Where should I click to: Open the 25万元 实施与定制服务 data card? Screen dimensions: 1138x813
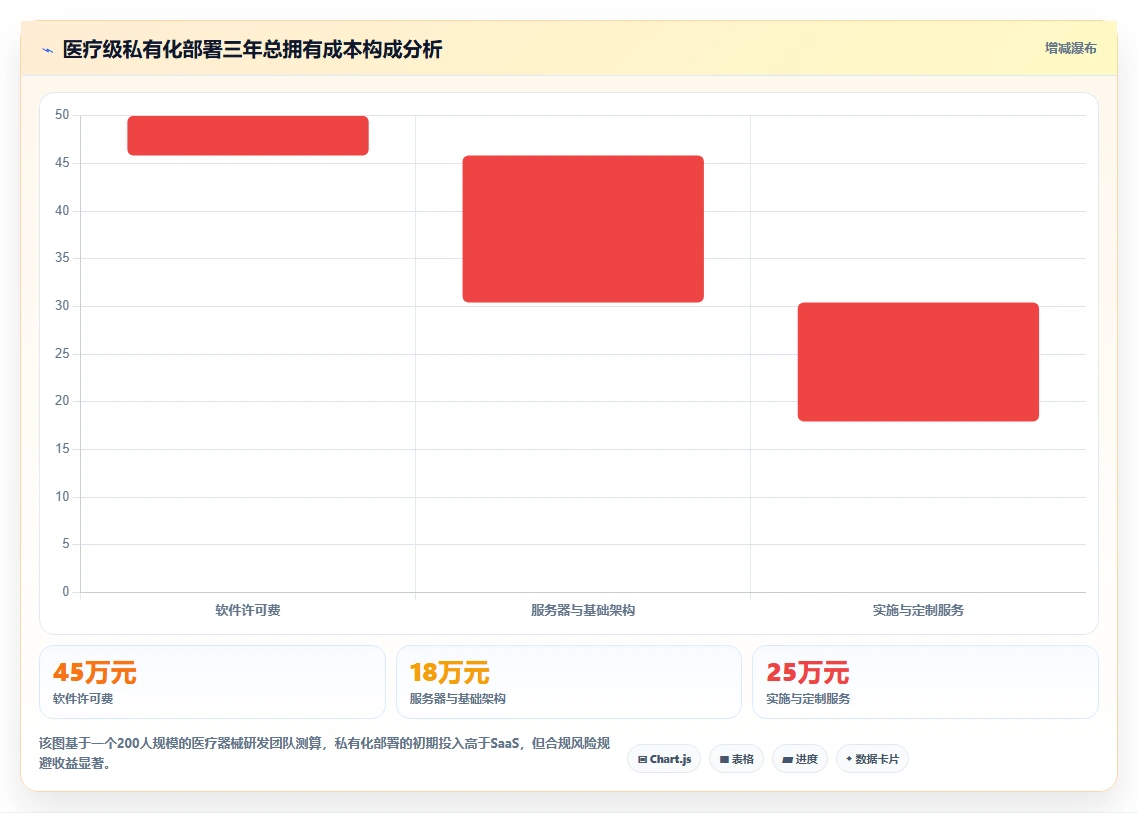925,682
